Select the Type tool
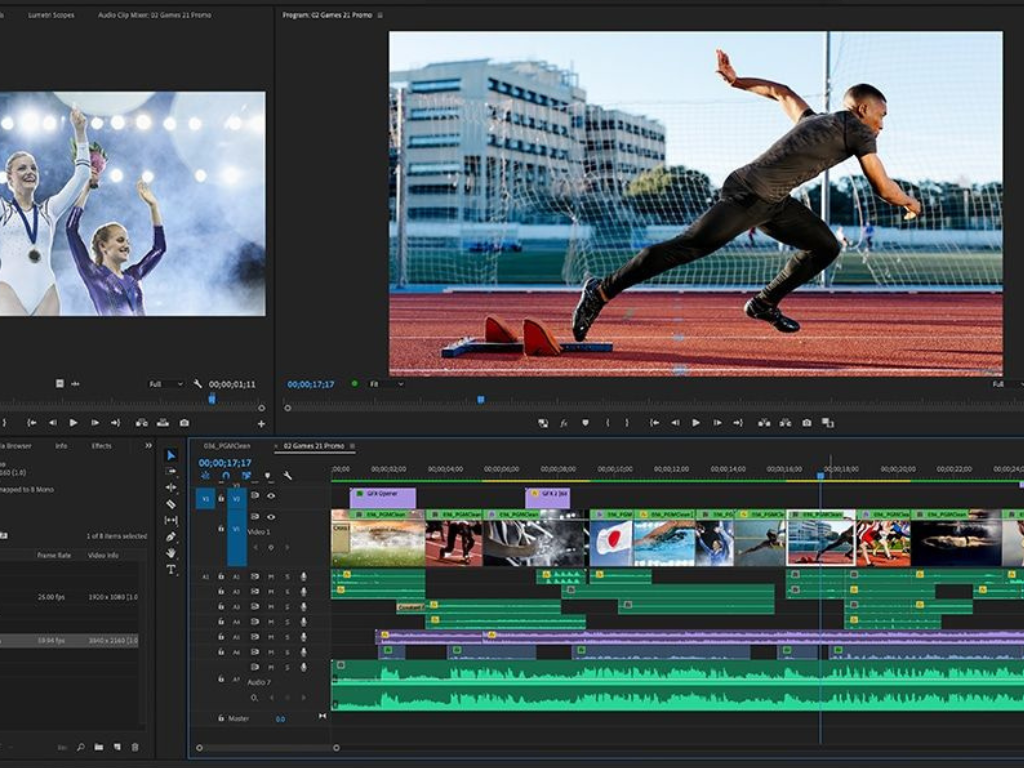This screenshot has width=1024, height=768. pos(171,569)
